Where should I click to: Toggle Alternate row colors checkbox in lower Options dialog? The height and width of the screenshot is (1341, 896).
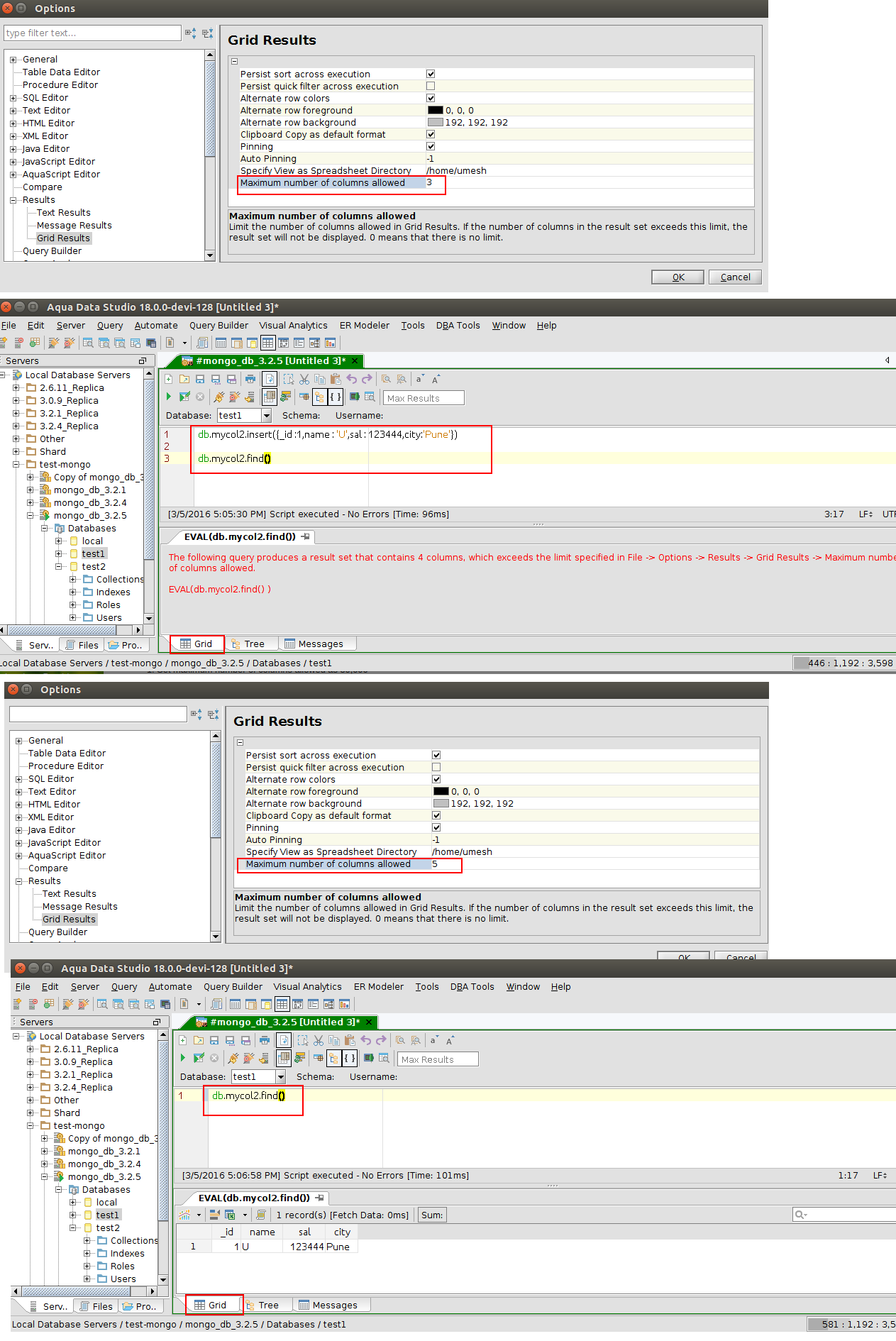[436, 780]
